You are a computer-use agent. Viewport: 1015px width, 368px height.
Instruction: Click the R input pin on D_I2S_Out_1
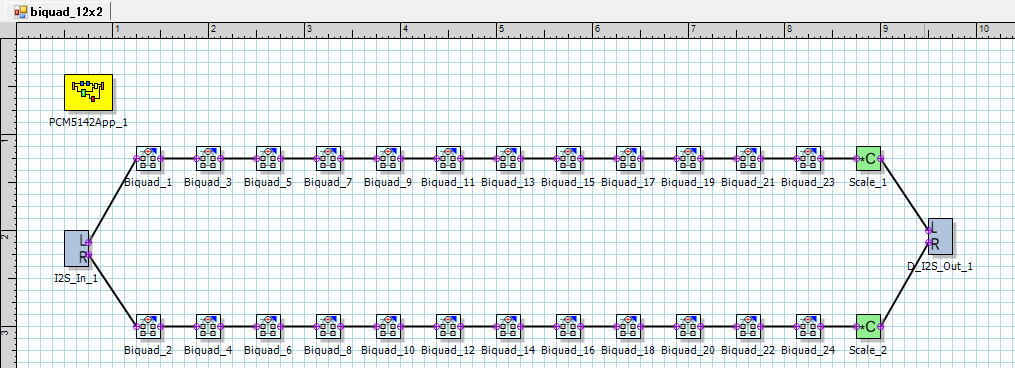click(929, 242)
